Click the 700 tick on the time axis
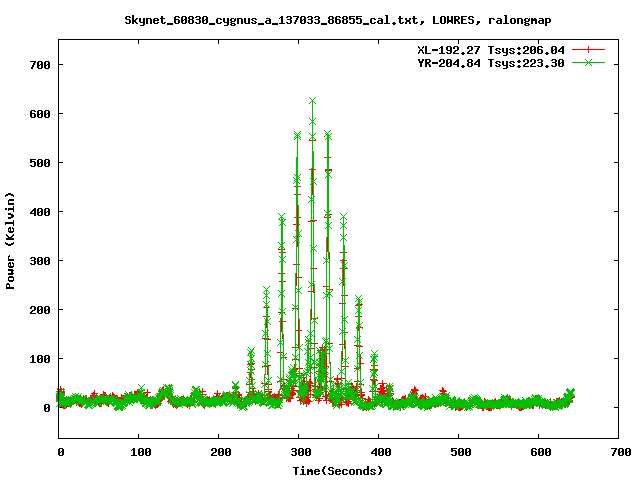Viewport: 640px width, 480px height. point(619,452)
